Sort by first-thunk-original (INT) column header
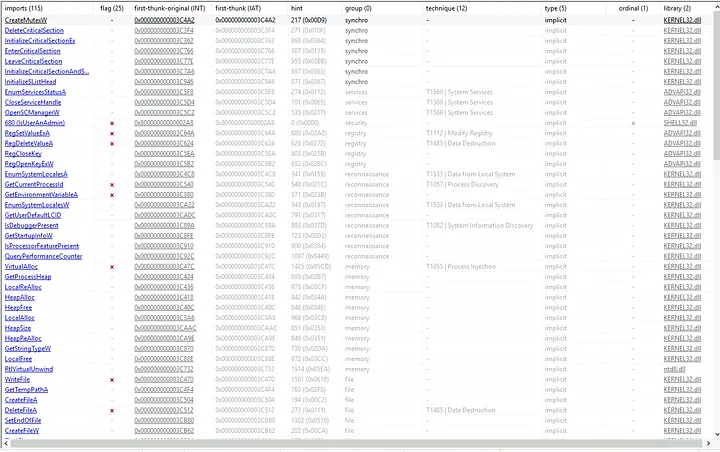The image size is (720, 452). [169, 8]
